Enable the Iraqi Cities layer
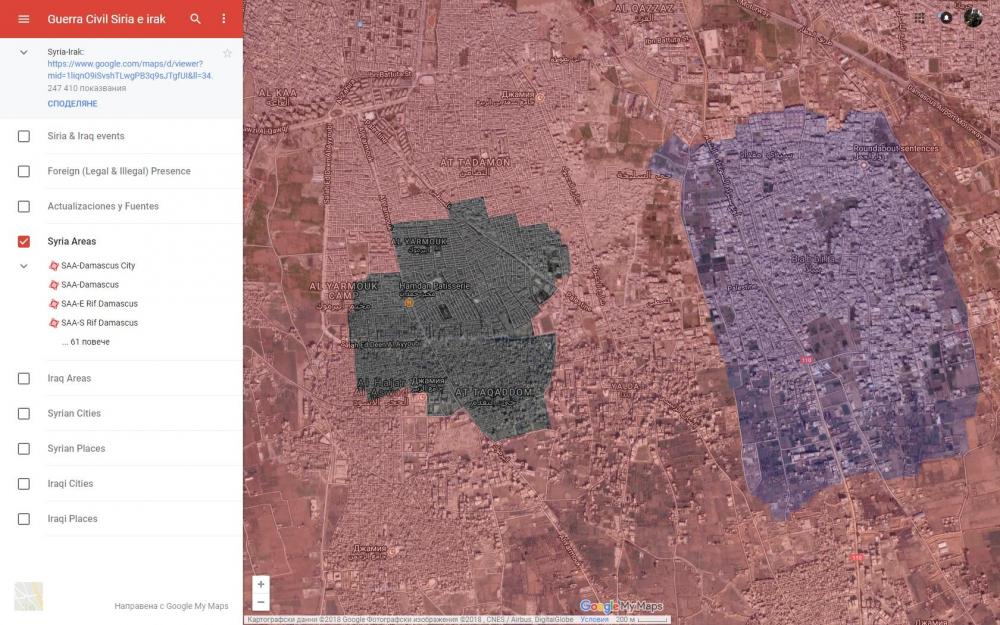The height and width of the screenshot is (625, 1000). 24,484
